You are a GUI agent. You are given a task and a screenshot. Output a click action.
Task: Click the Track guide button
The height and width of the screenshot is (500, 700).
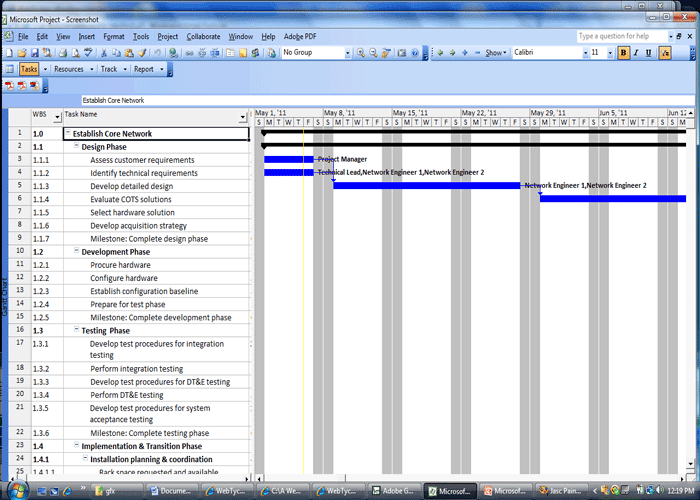[x=108, y=69]
